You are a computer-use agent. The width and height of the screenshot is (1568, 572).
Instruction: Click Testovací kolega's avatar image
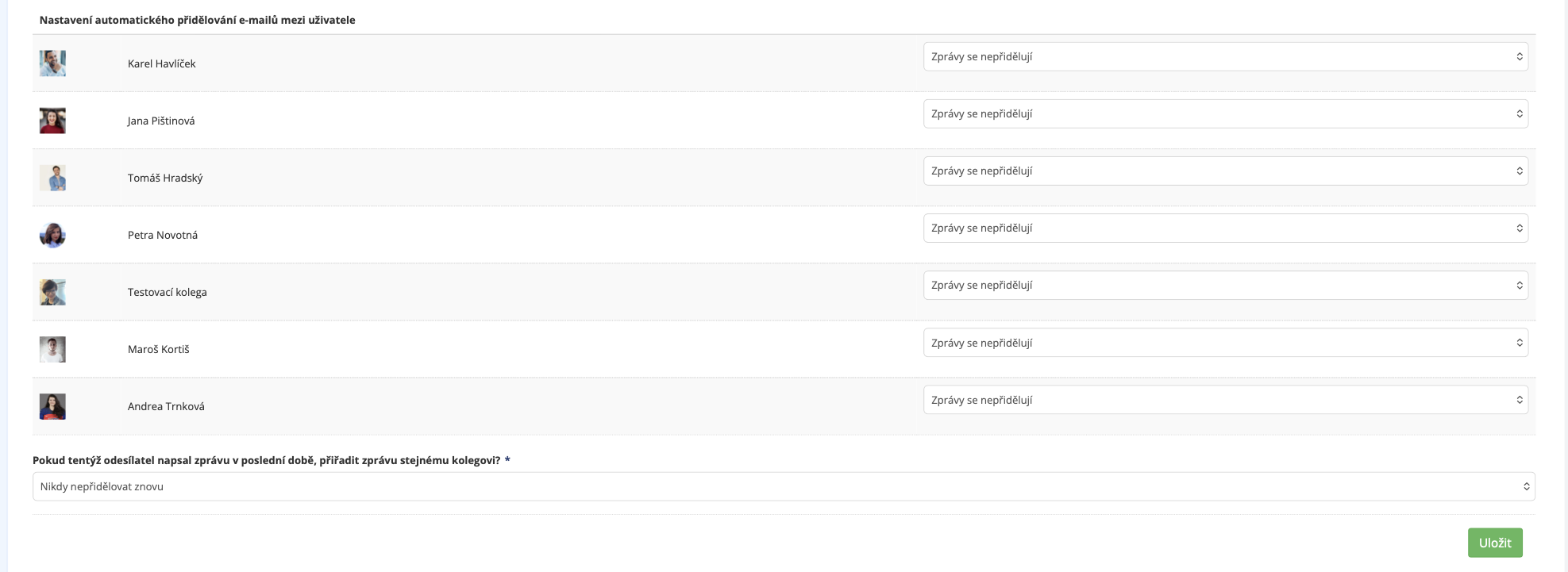point(52,292)
